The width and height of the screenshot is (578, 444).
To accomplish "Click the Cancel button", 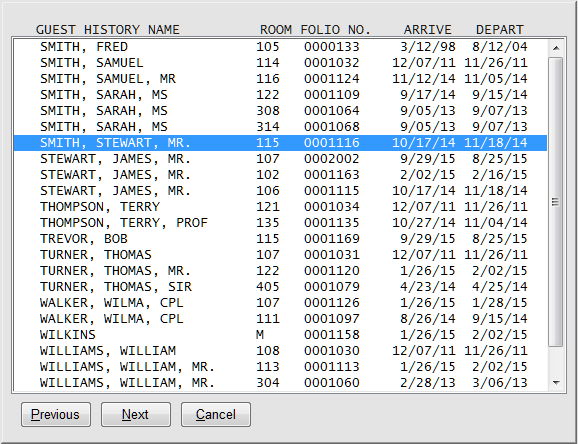I will pyautogui.click(x=216, y=414).
